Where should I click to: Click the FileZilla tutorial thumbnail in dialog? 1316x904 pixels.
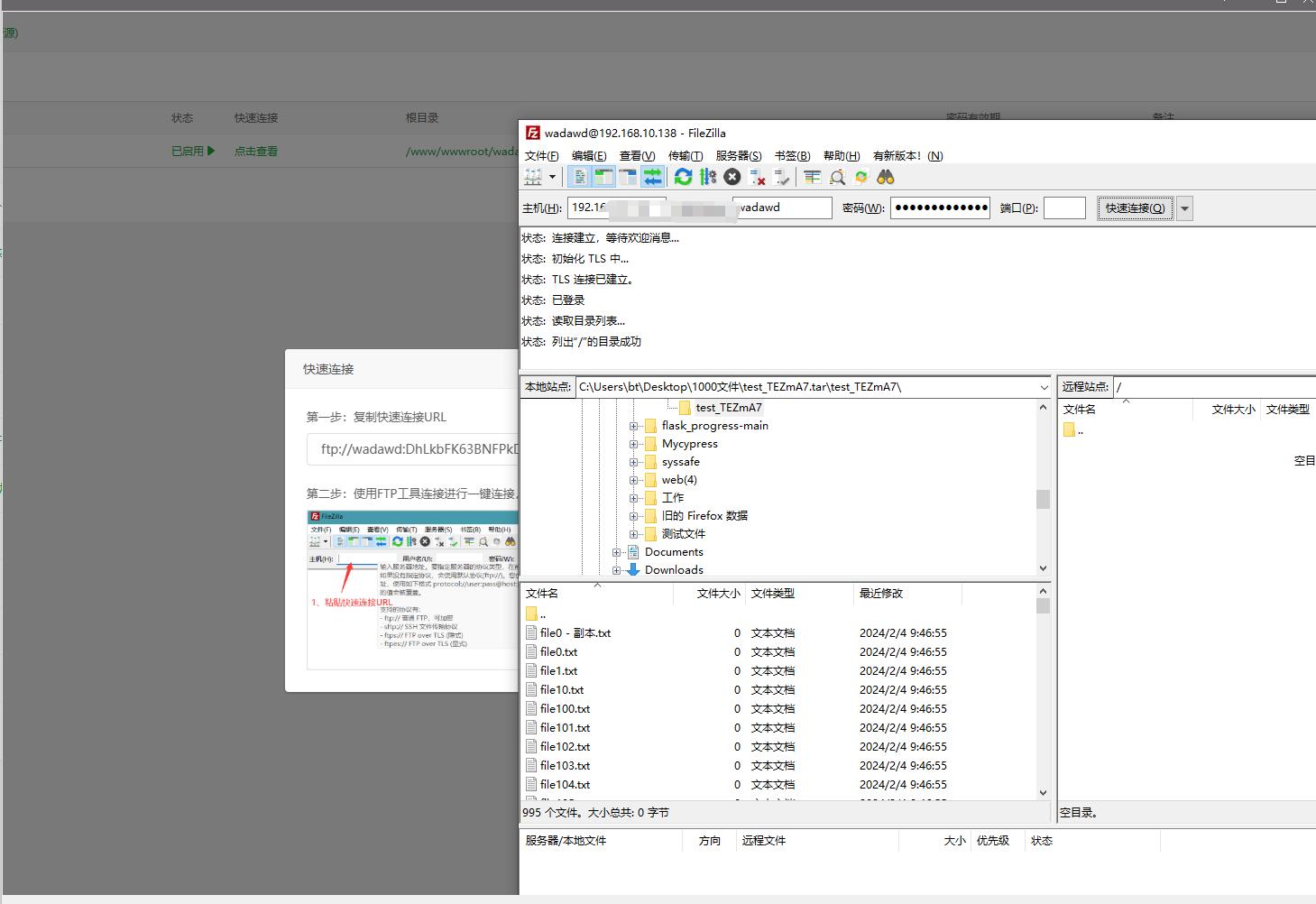(x=413, y=589)
